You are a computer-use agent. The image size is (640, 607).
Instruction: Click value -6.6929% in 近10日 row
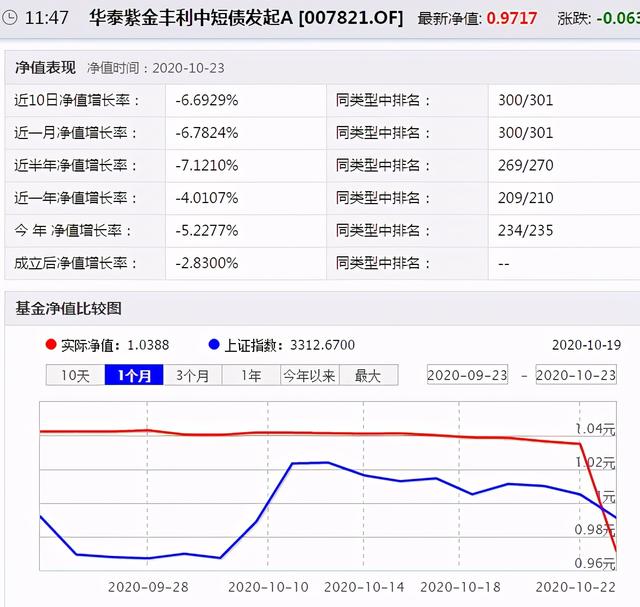coord(207,100)
